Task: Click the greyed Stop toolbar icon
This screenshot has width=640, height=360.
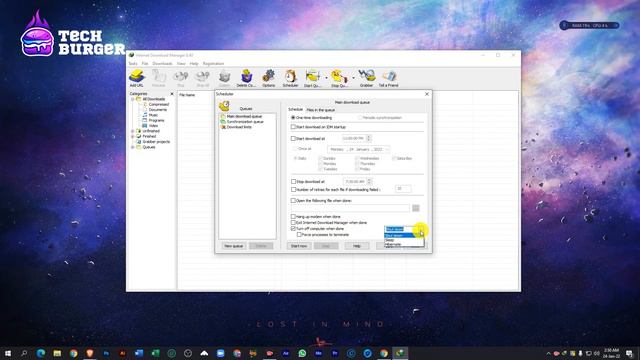Action: click(x=180, y=78)
